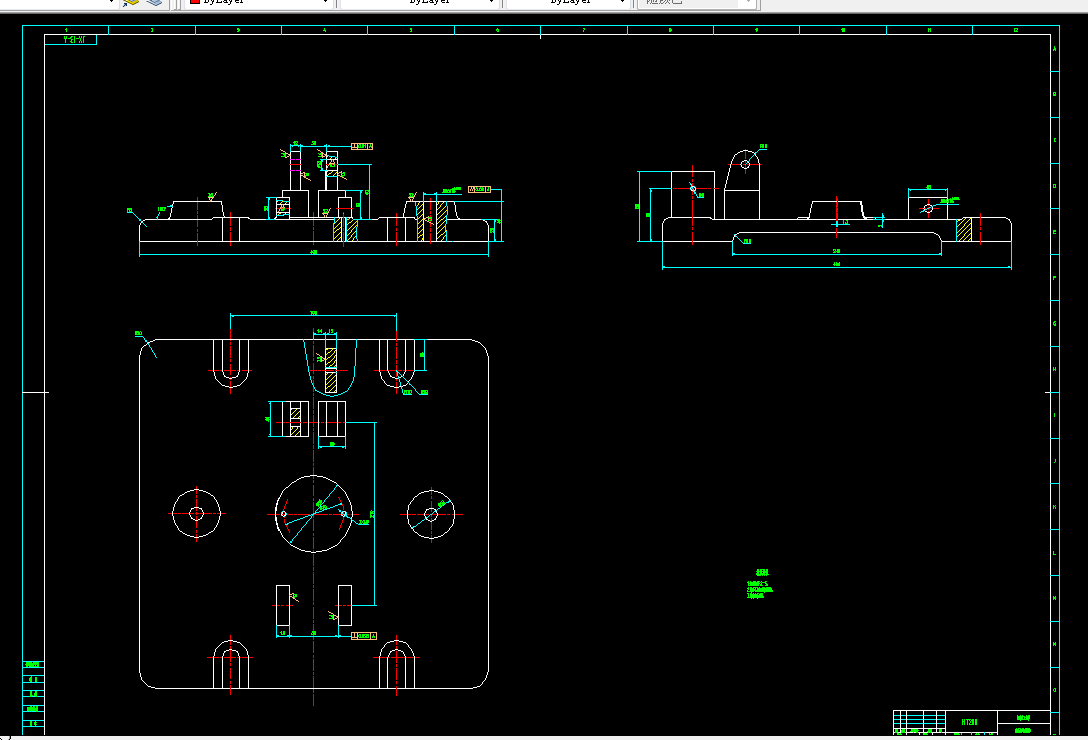Select the overall width dimension under front view
The height and width of the screenshot is (740, 1088).
click(x=314, y=253)
